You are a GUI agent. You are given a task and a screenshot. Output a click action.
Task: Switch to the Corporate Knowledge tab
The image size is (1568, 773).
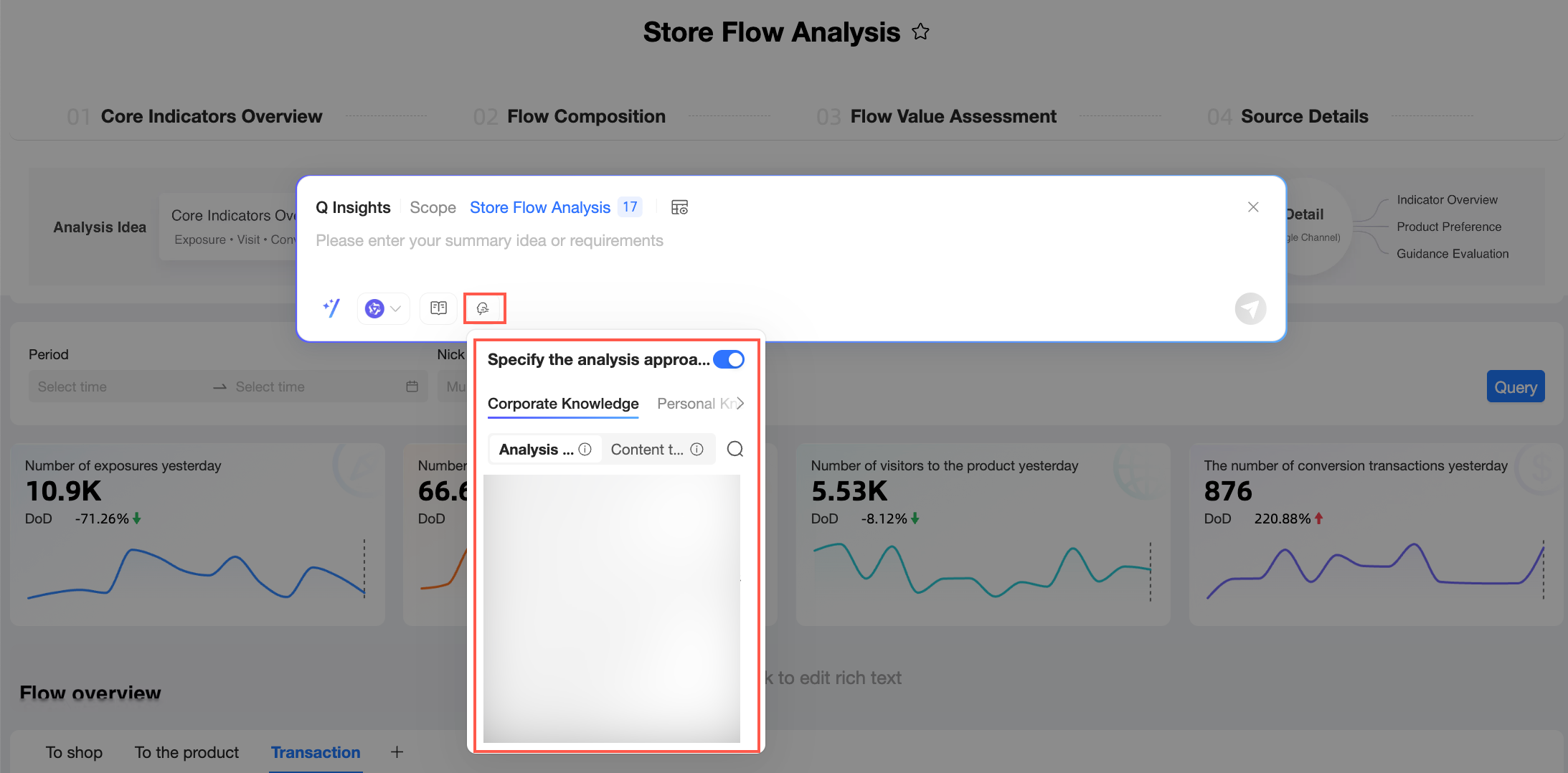coord(563,404)
